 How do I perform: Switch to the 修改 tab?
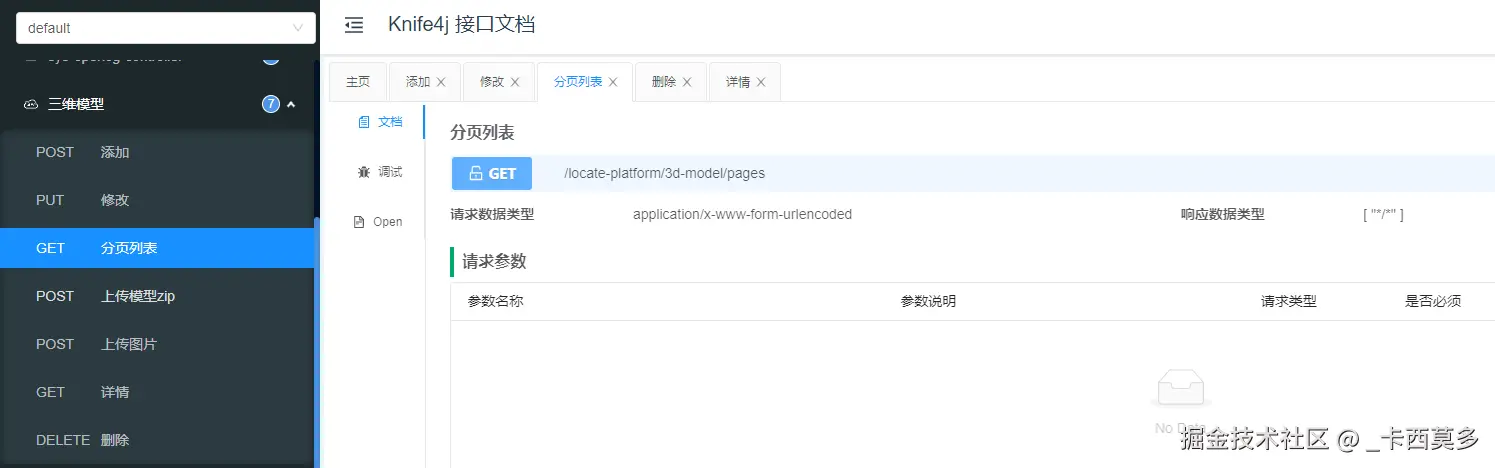click(x=492, y=82)
